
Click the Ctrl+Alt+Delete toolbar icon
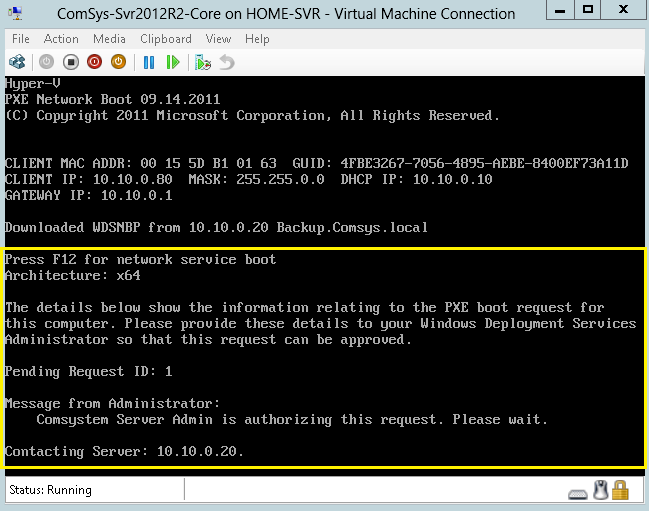[17, 62]
